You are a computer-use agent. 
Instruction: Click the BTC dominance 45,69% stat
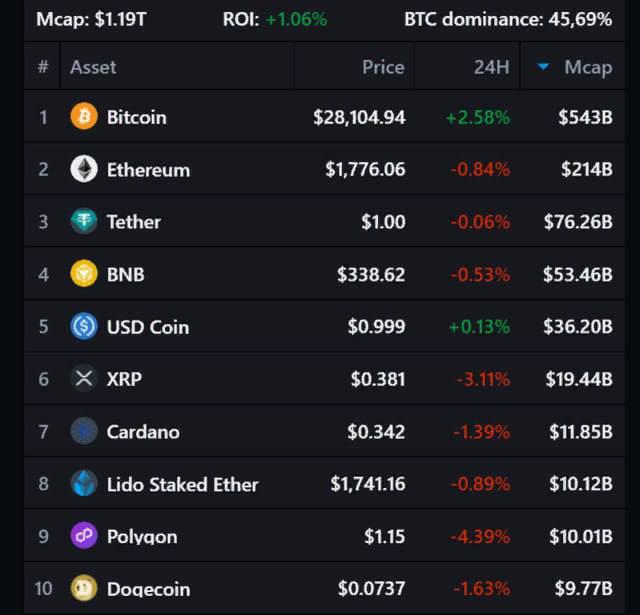pyautogui.click(x=508, y=19)
